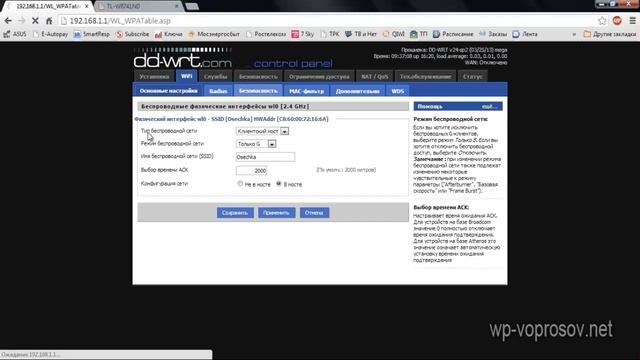Click the ACK timing field with 2000
Image resolution: width=640 pixels, height=360 pixels.
coord(251,170)
